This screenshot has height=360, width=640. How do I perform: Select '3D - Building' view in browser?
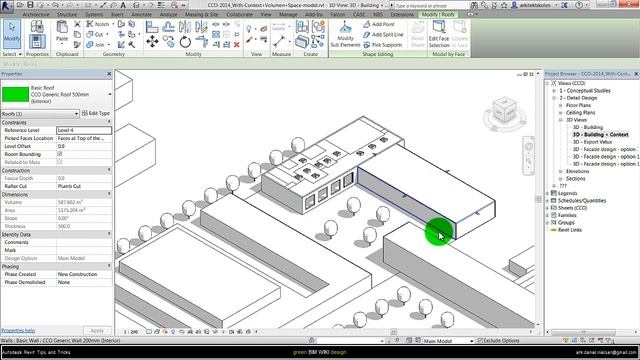point(588,127)
